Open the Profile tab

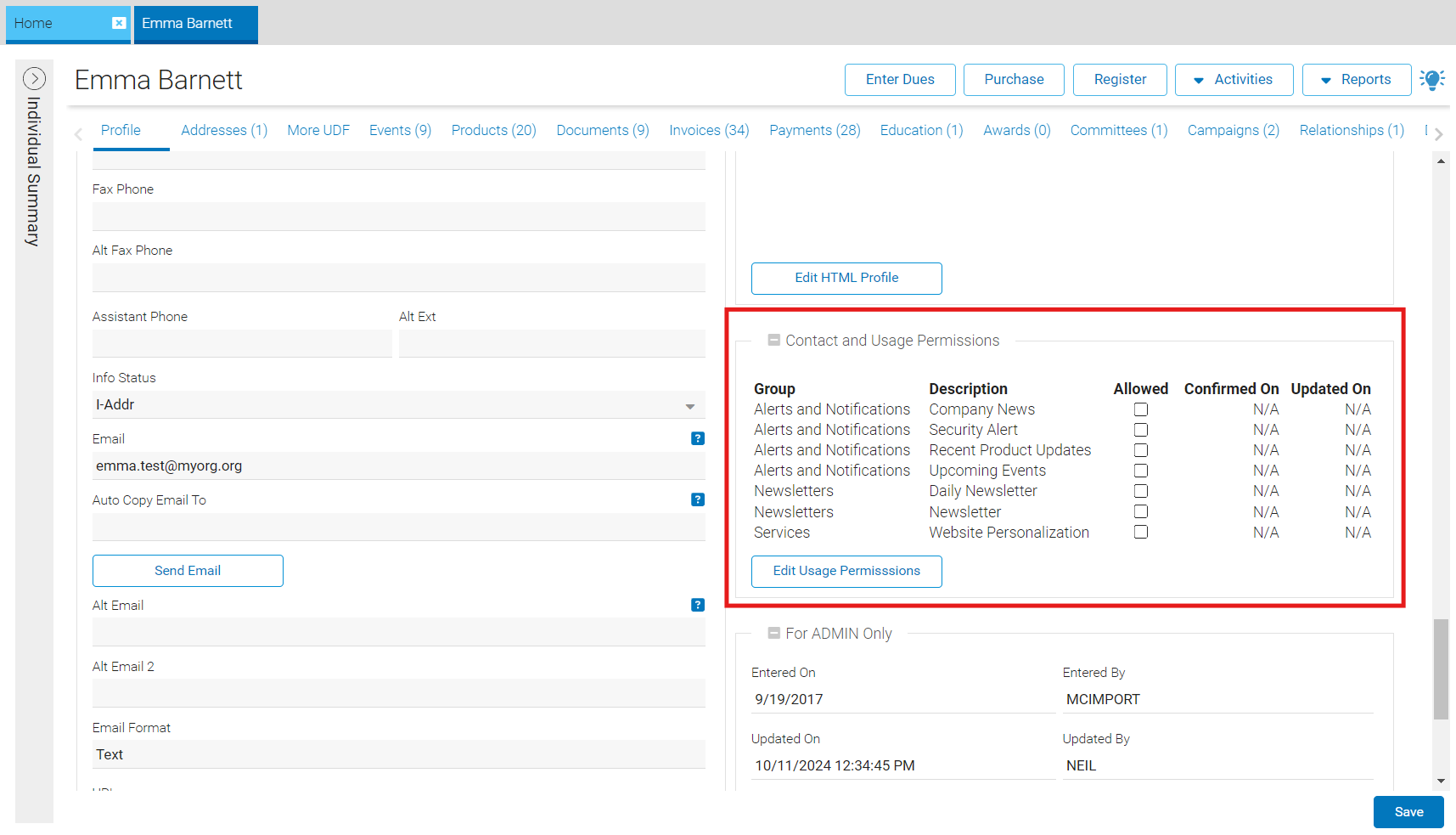[121, 130]
